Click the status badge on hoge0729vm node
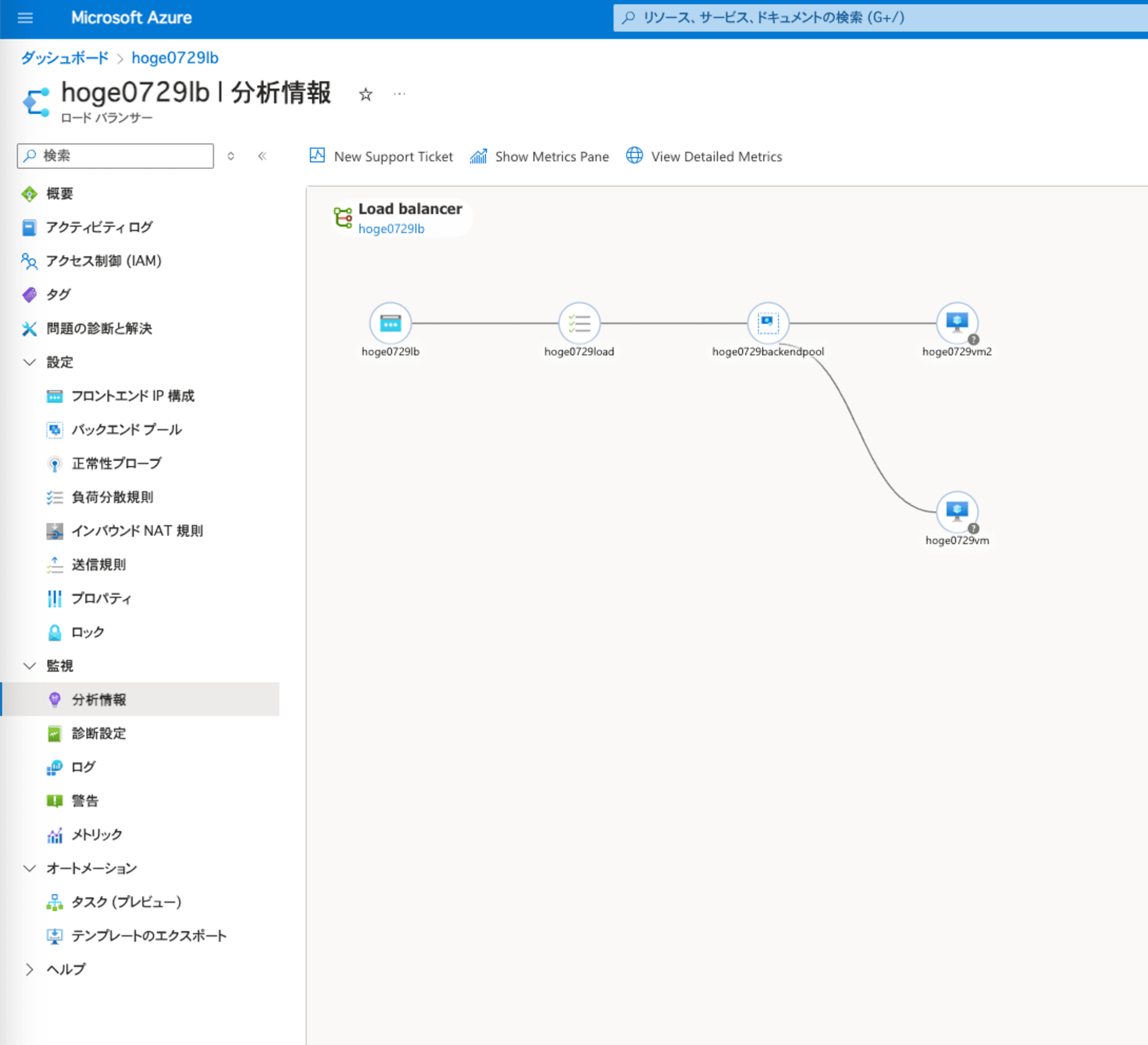The height and width of the screenshot is (1045, 1148). [974, 528]
